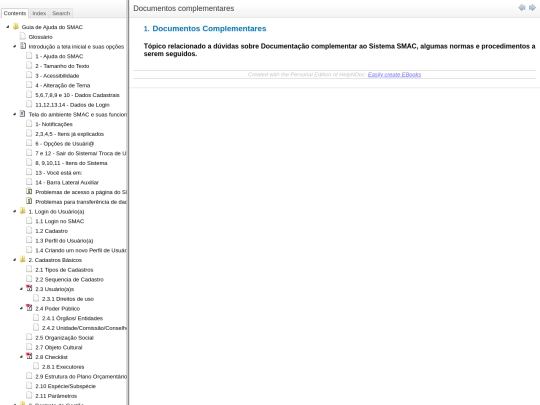Click page icon beside '1- Notificações'
The width and height of the screenshot is (540, 405).
(x=29, y=123)
